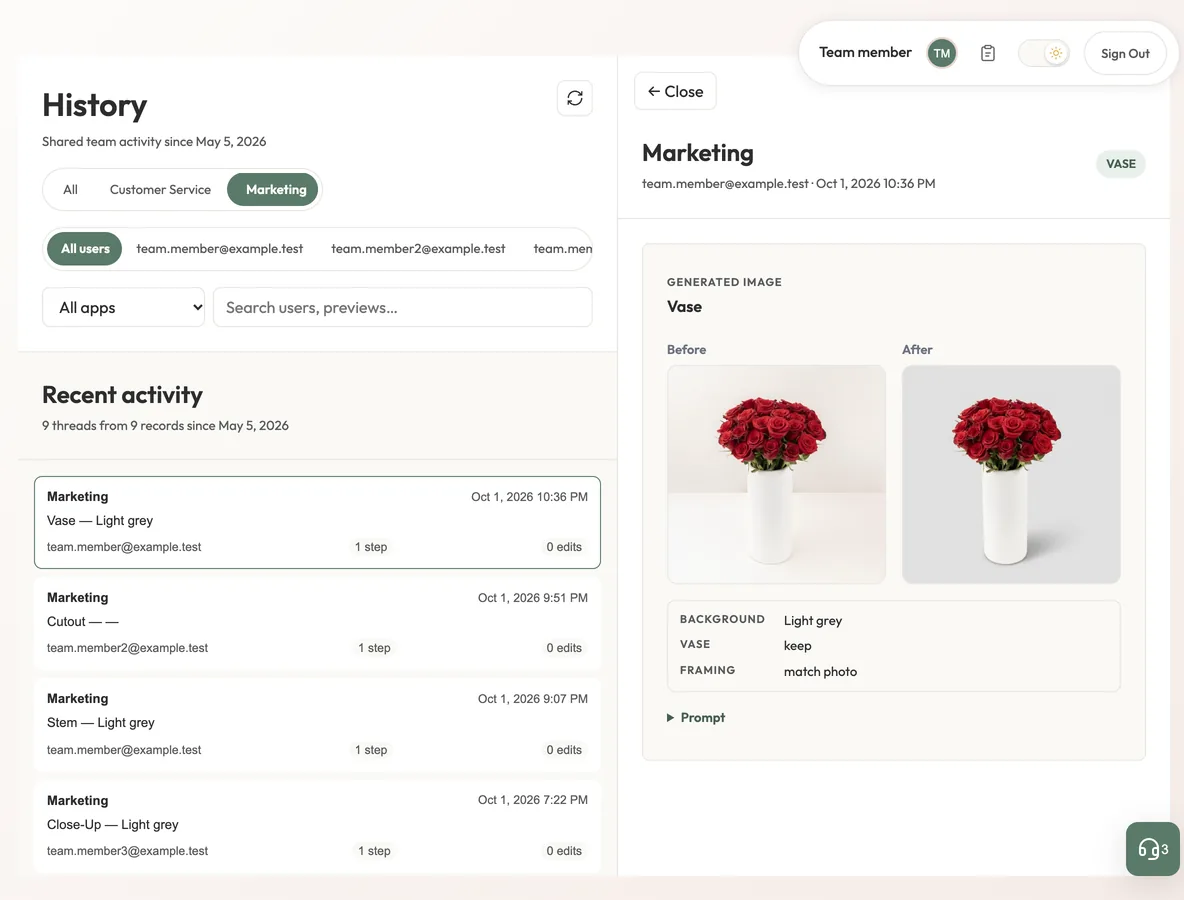Filter by team.member2@example.test user chip
The height and width of the screenshot is (900, 1184).
tap(418, 248)
